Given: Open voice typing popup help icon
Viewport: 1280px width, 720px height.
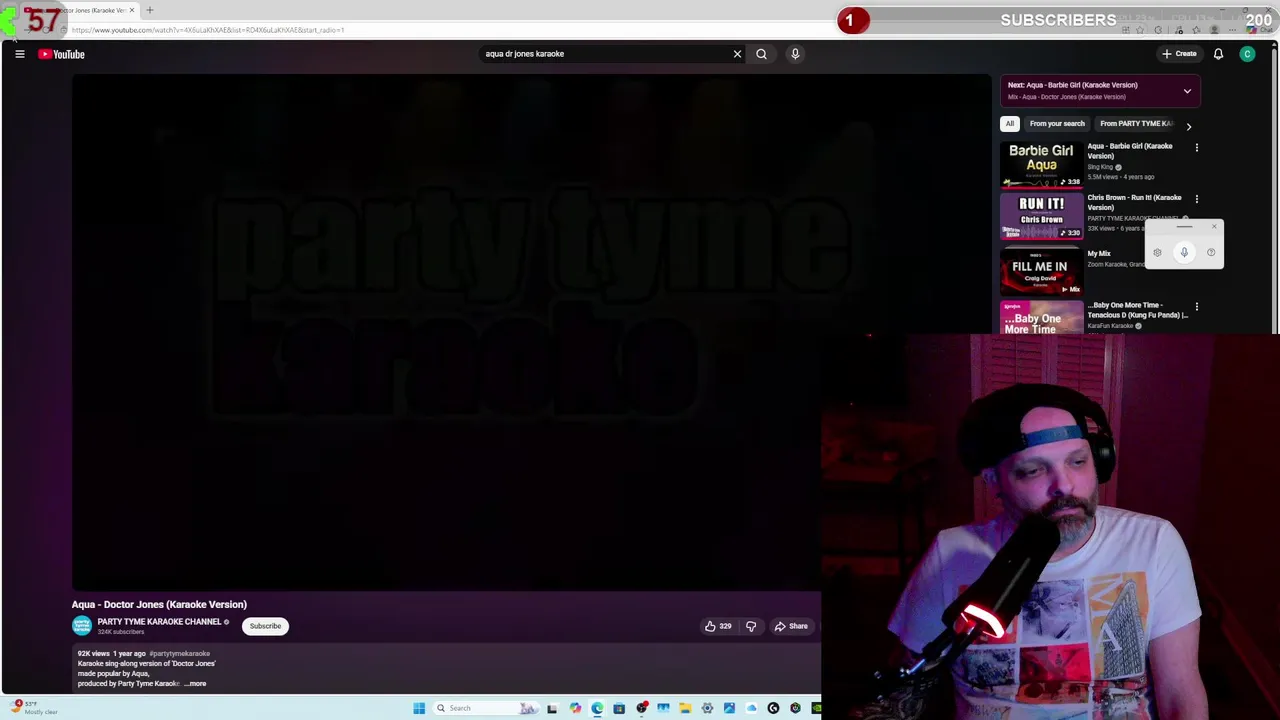Looking at the screenshot, I should (1211, 252).
